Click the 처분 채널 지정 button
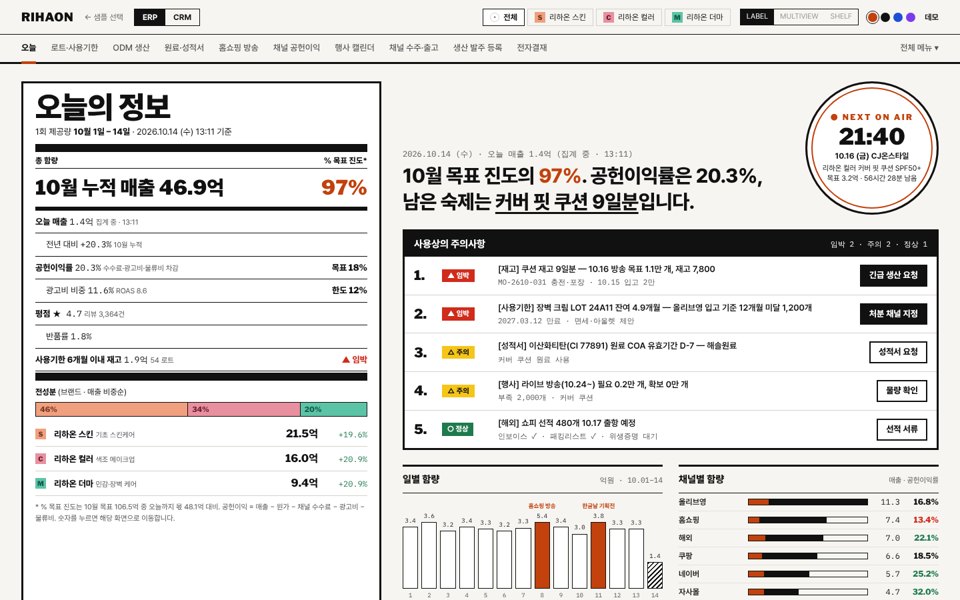This screenshot has height=600, width=960. tap(893, 314)
